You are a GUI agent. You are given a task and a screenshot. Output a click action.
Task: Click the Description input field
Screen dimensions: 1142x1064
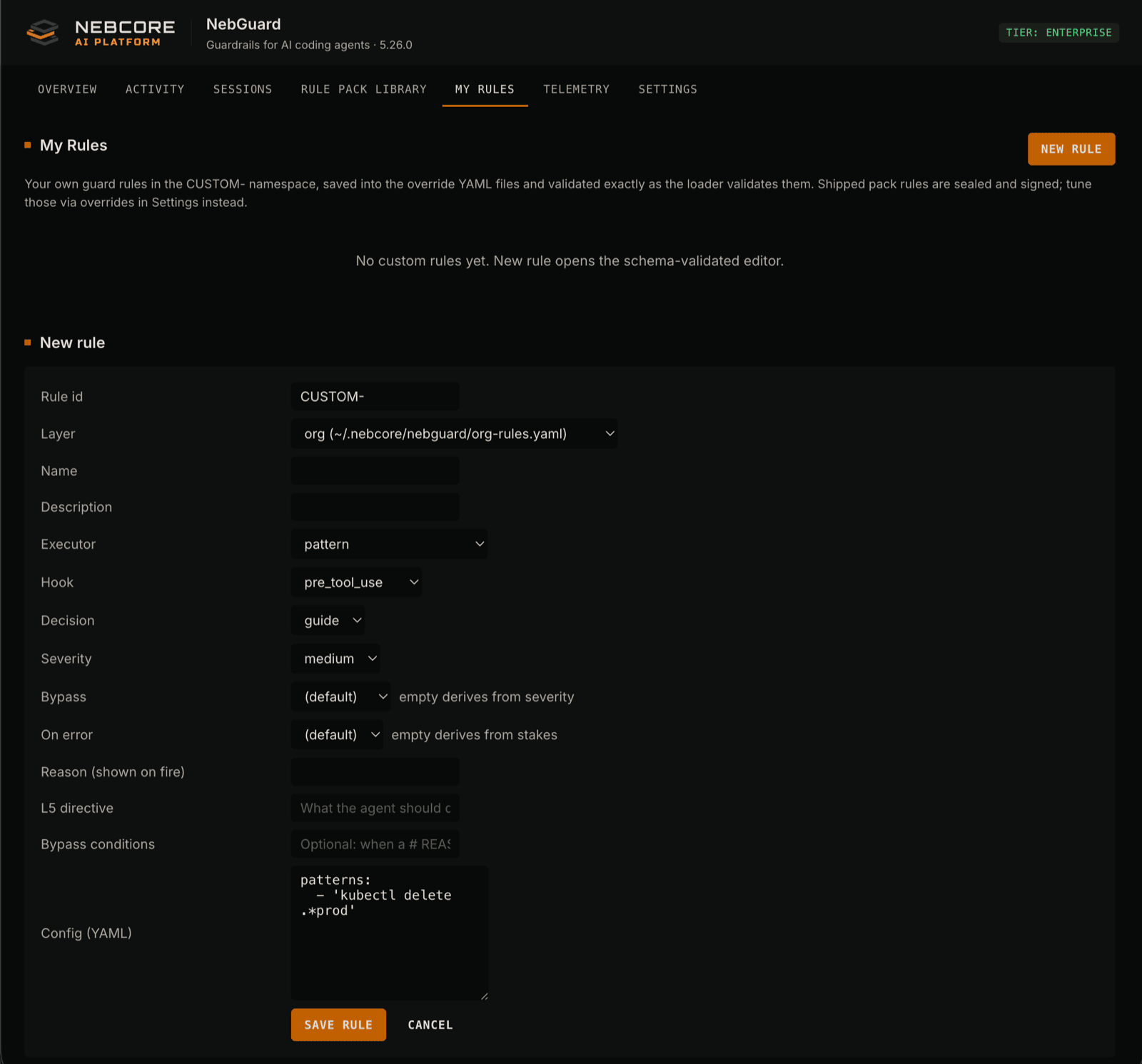pyautogui.click(x=375, y=507)
